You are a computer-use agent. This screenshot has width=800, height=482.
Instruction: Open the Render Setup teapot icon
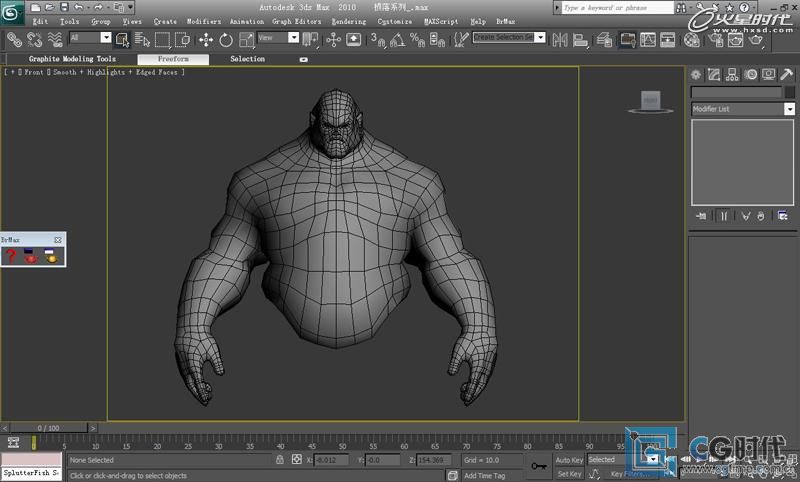tap(715, 39)
